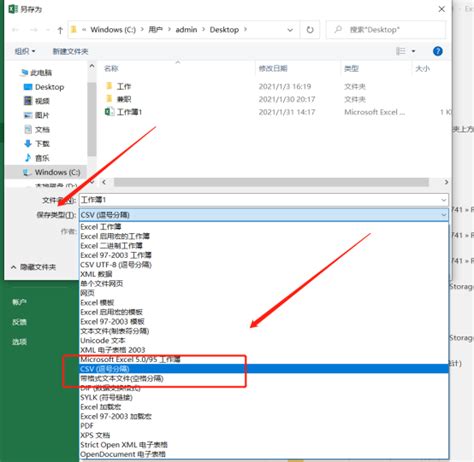Click admin in the address breadcrumb
Viewport: 474px width, 462px height.
(x=186, y=30)
